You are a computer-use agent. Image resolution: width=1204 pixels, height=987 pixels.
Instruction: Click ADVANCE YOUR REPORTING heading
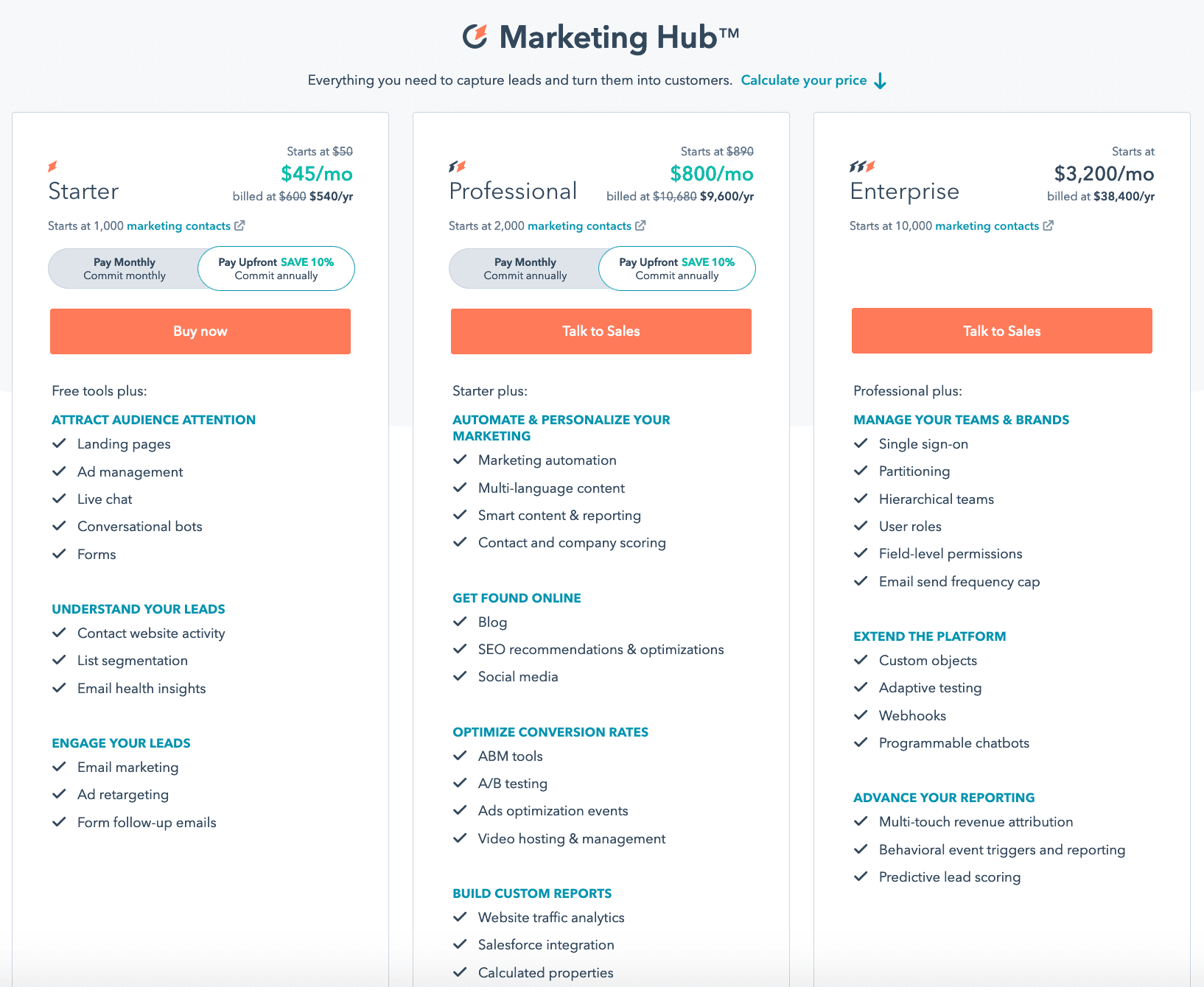pos(944,798)
